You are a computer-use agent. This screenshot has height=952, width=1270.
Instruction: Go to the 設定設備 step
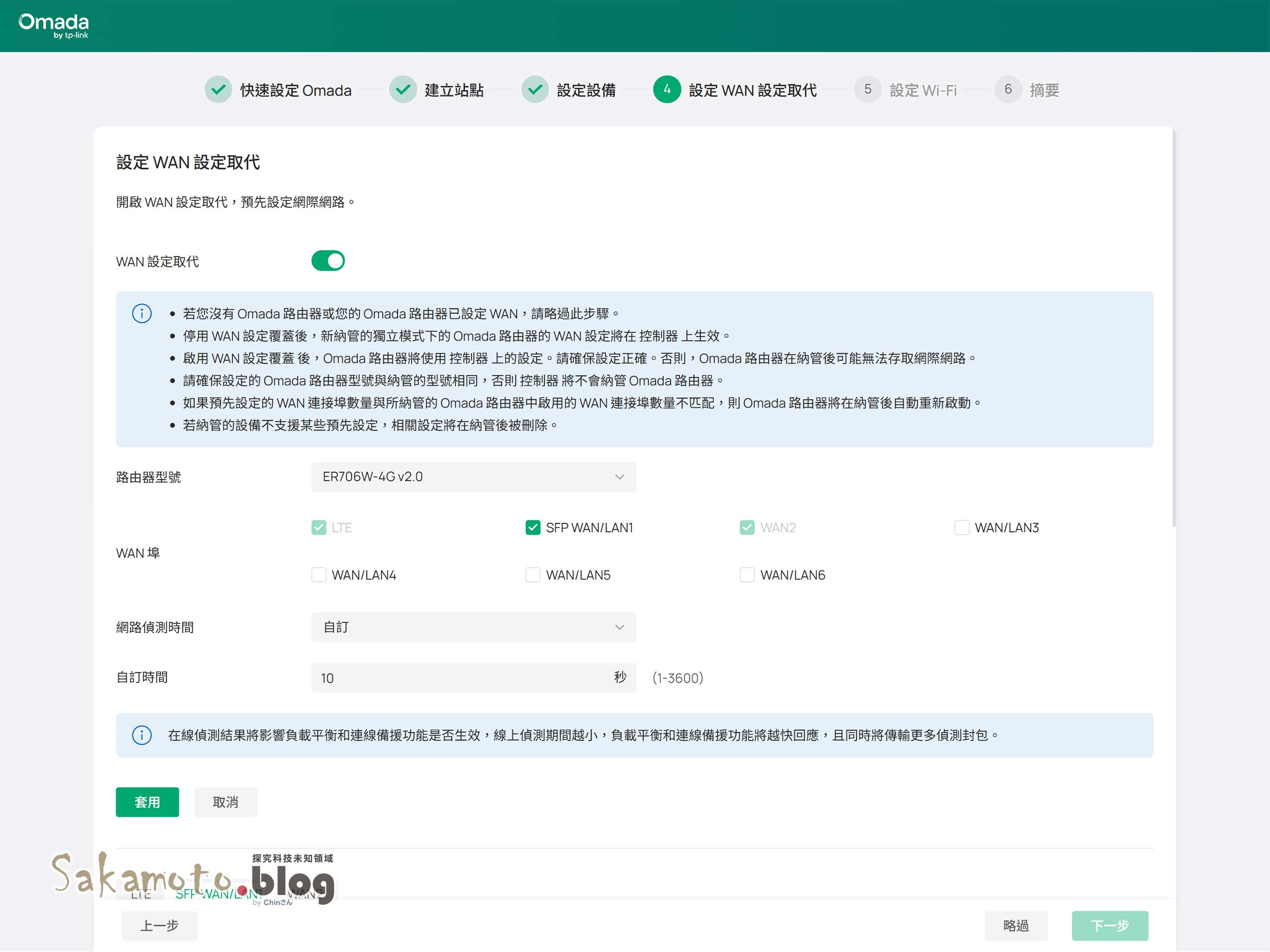[586, 90]
